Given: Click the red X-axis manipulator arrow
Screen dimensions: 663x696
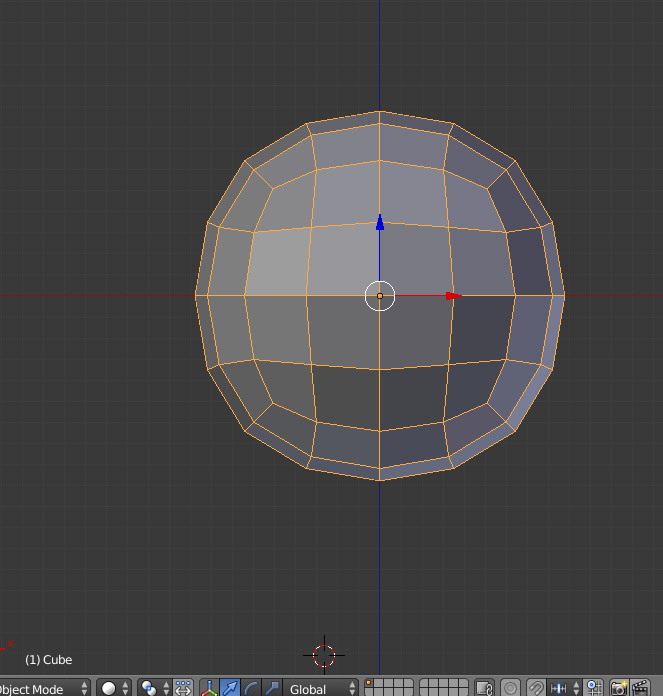Looking at the screenshot, I should 454,296.
